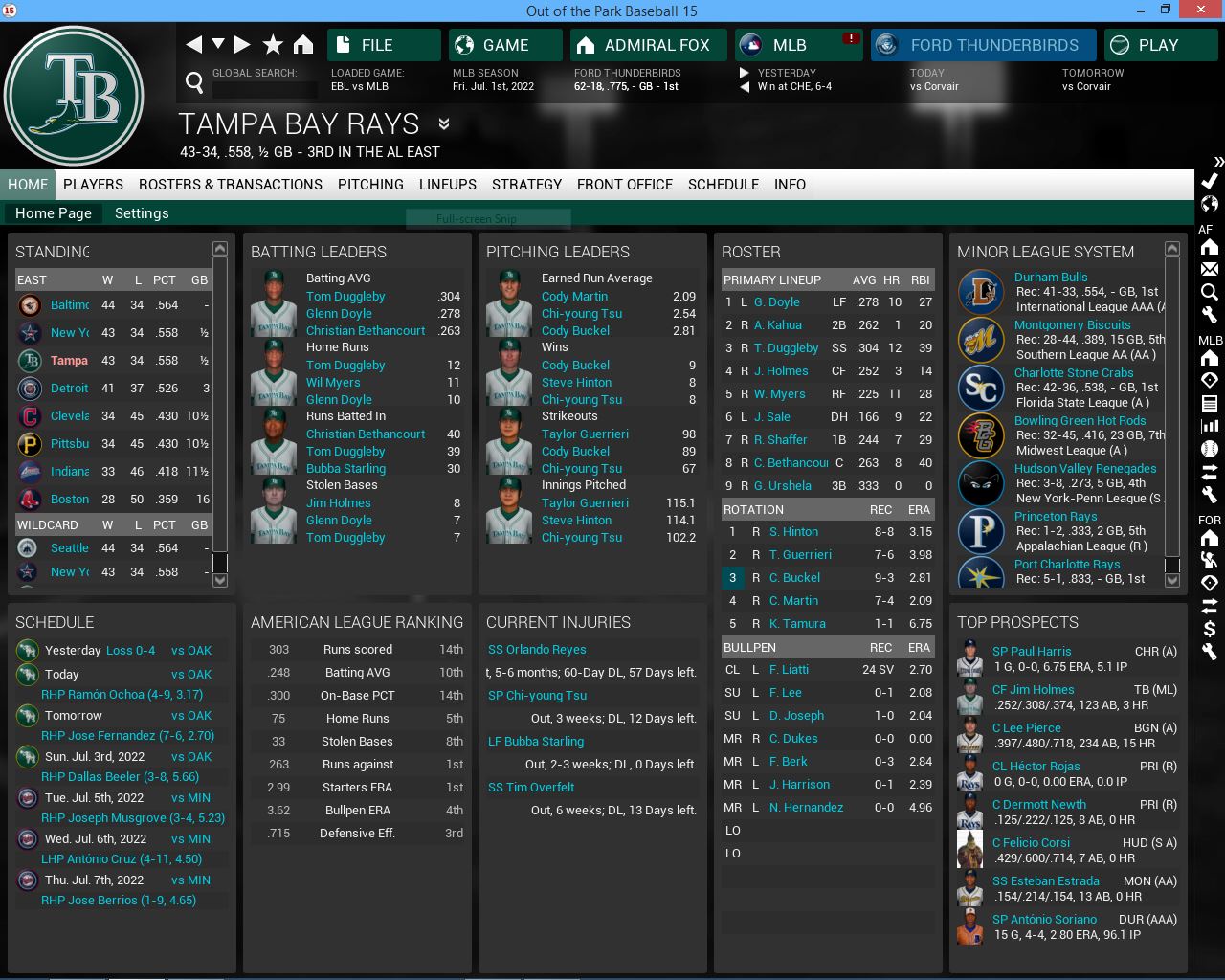Click the global search magnifier icon
Image resolution: width=1225 pixels, height=980 pixels.
(x=194, y=83)
